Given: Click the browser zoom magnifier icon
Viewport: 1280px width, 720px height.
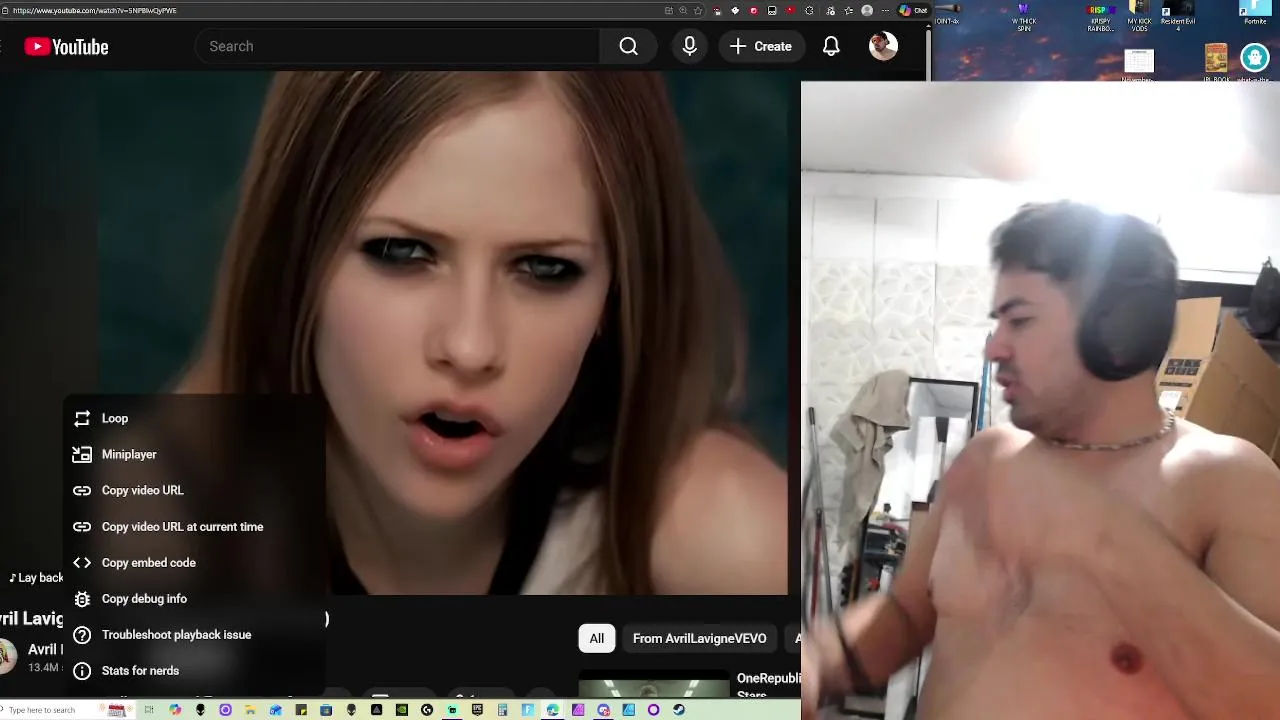Looking at the screenshot, I should coord(683,10).
